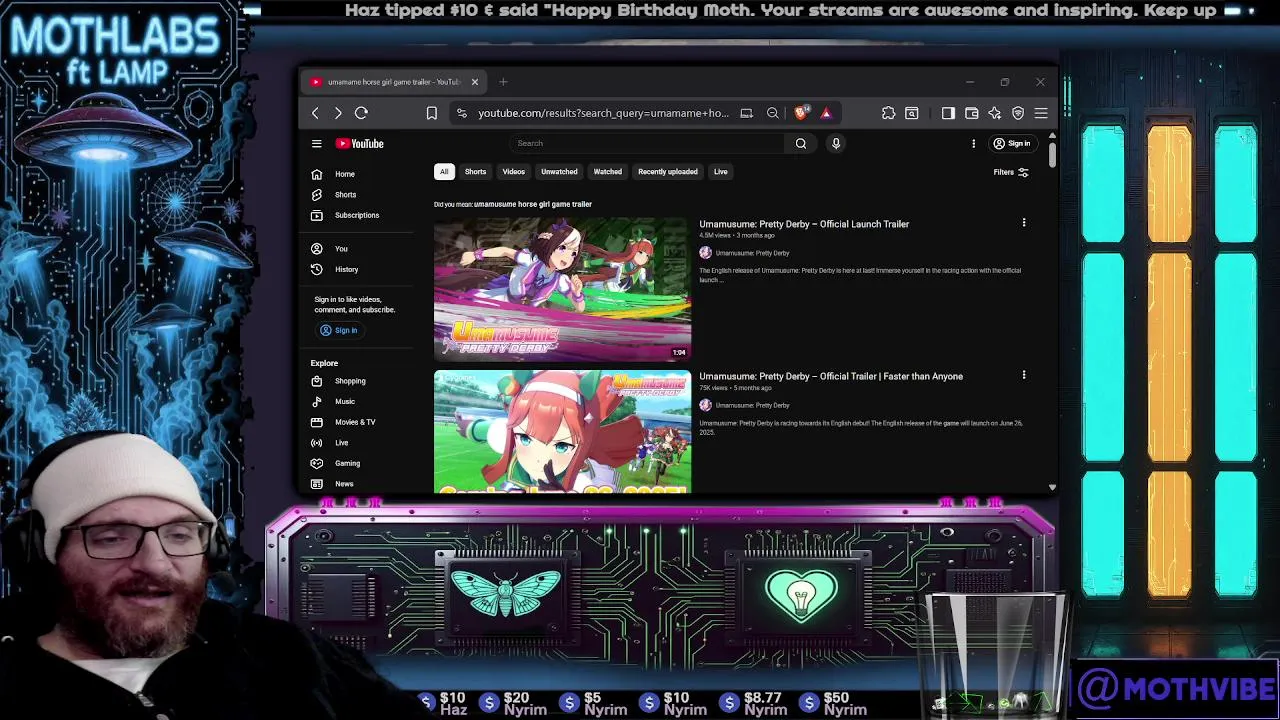
Task: Start voice search with microphone icon
Action: coord(836,144)
